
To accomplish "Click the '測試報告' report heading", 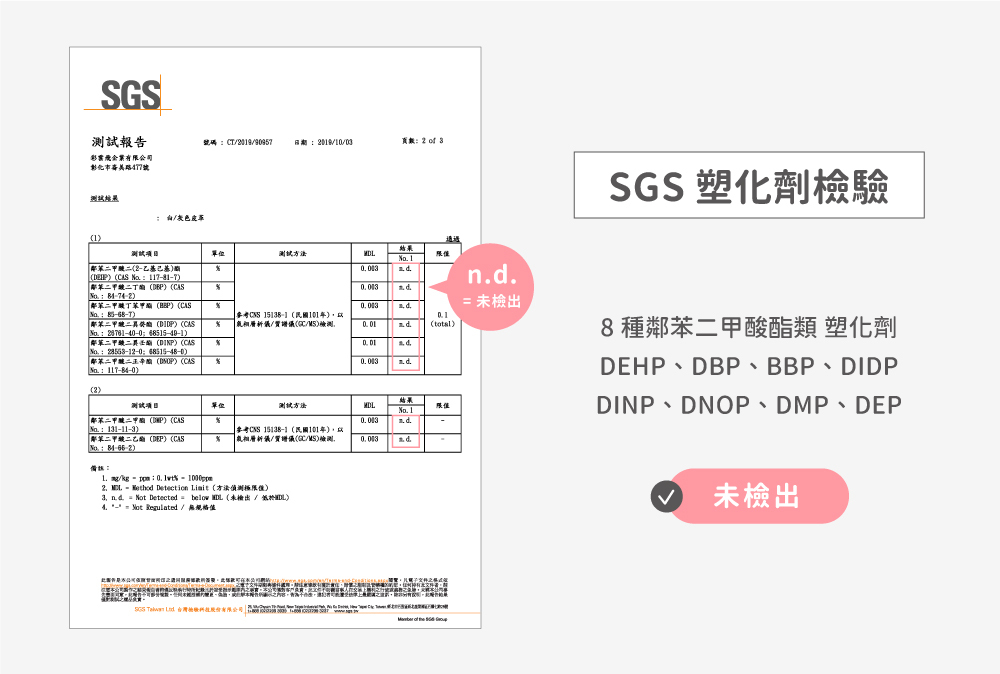I will (119, 142).
